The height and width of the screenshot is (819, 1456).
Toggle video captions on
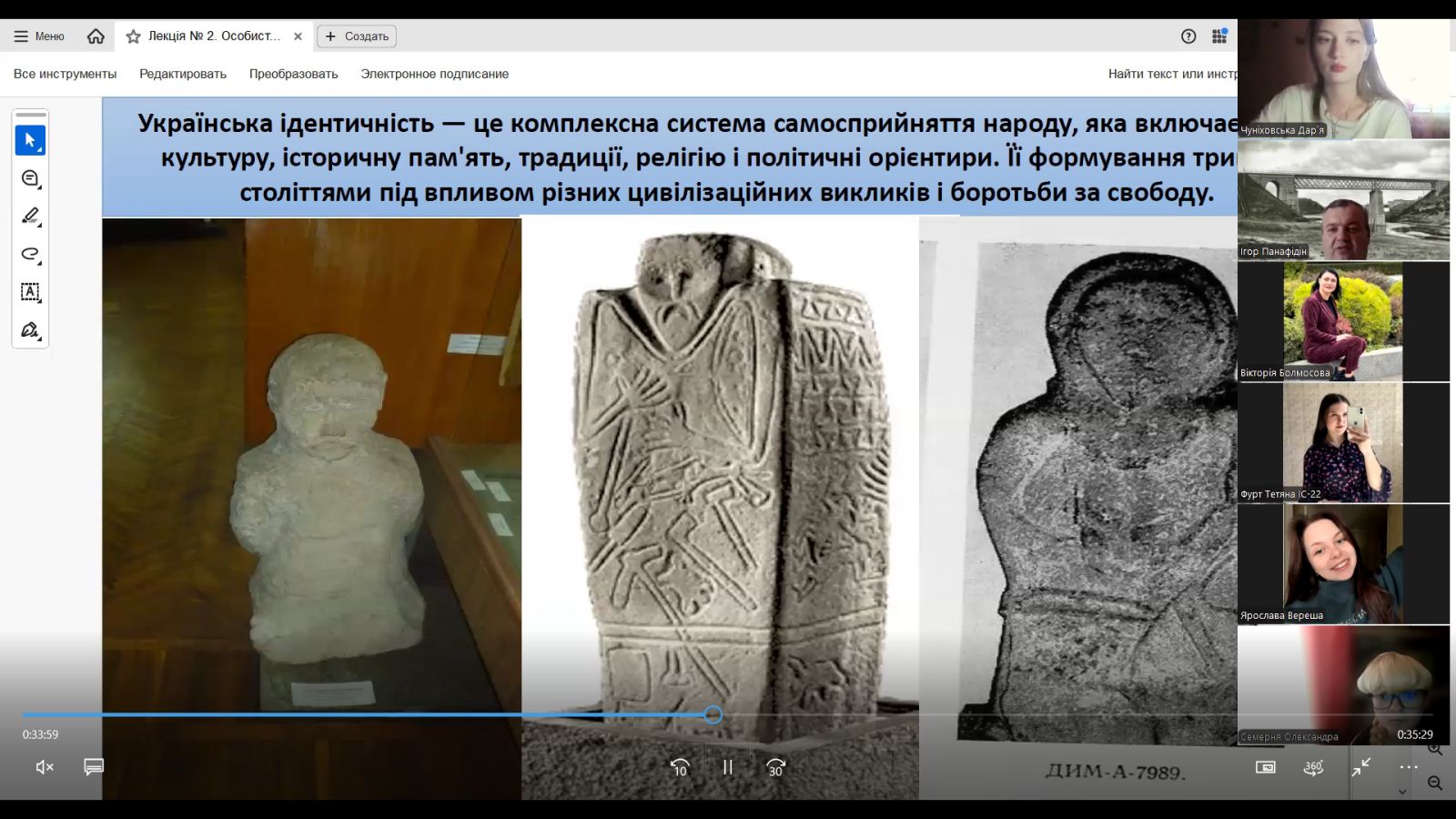92,767
